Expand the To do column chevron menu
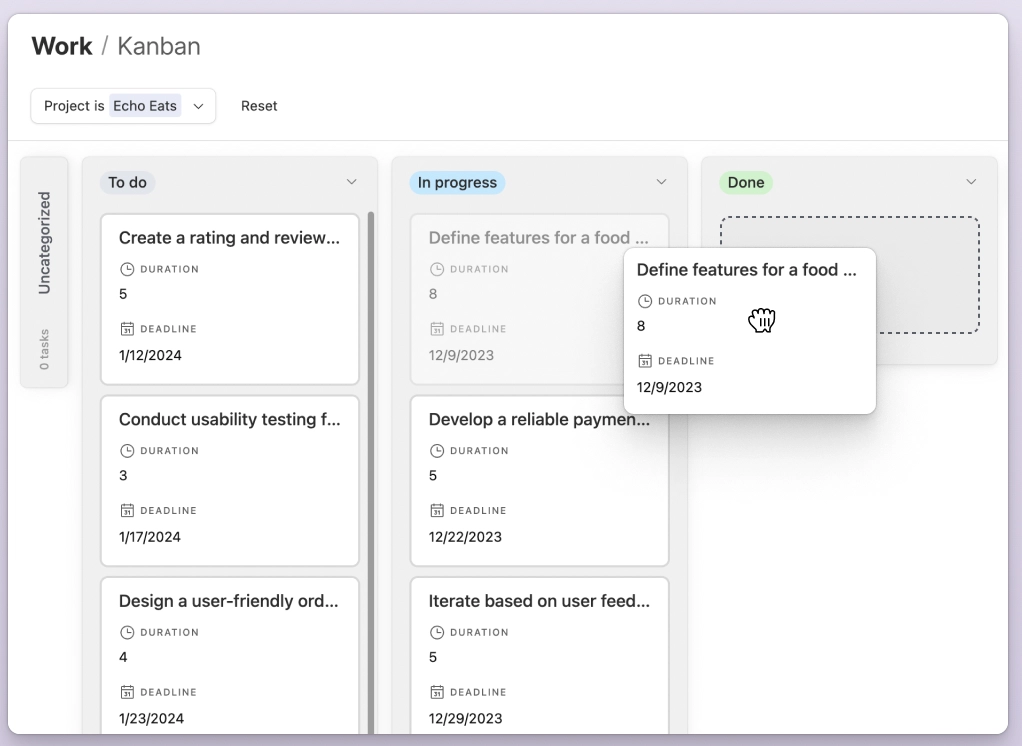 pos(351,182)
